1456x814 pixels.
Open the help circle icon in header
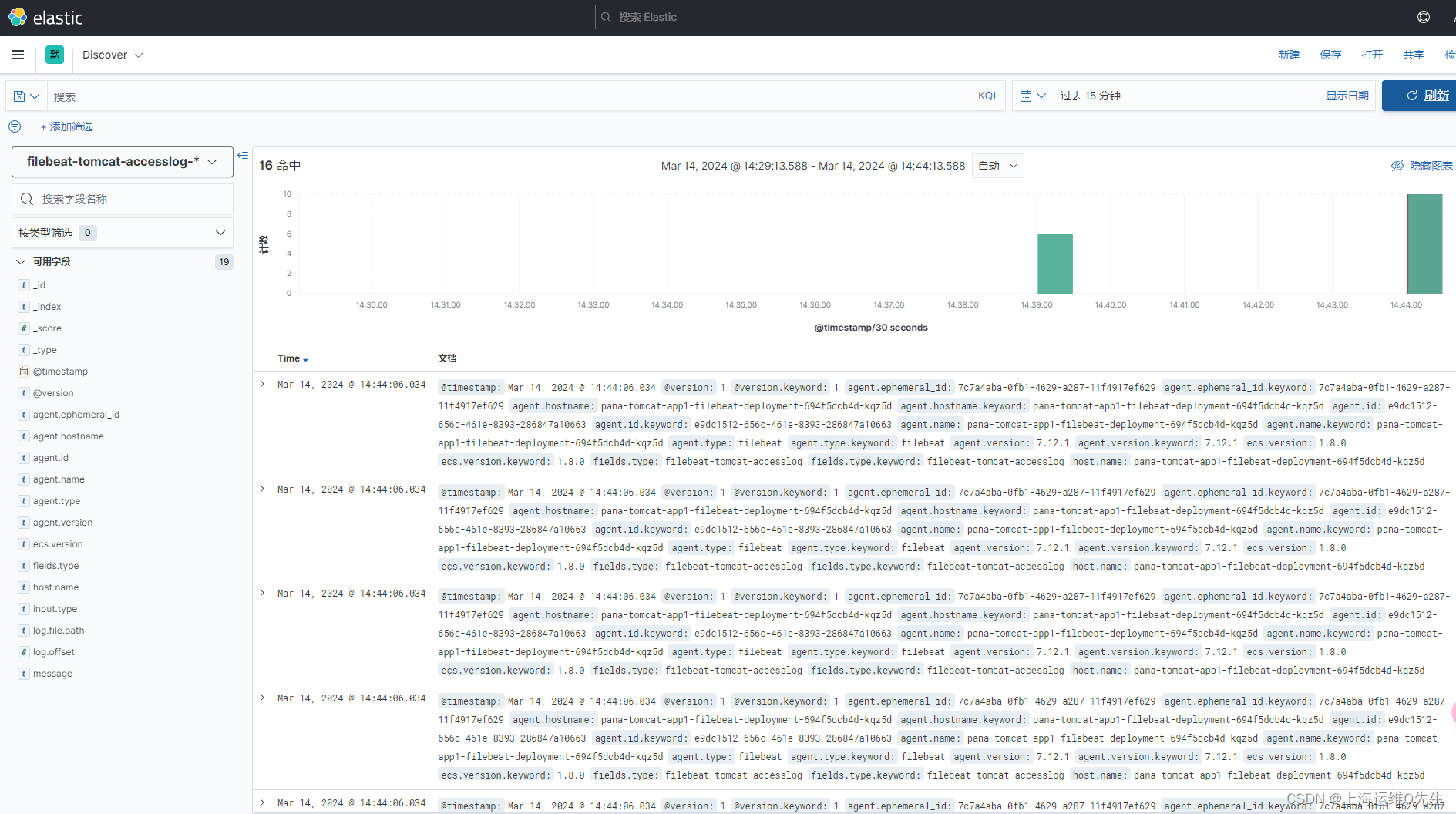point(1424,17)
